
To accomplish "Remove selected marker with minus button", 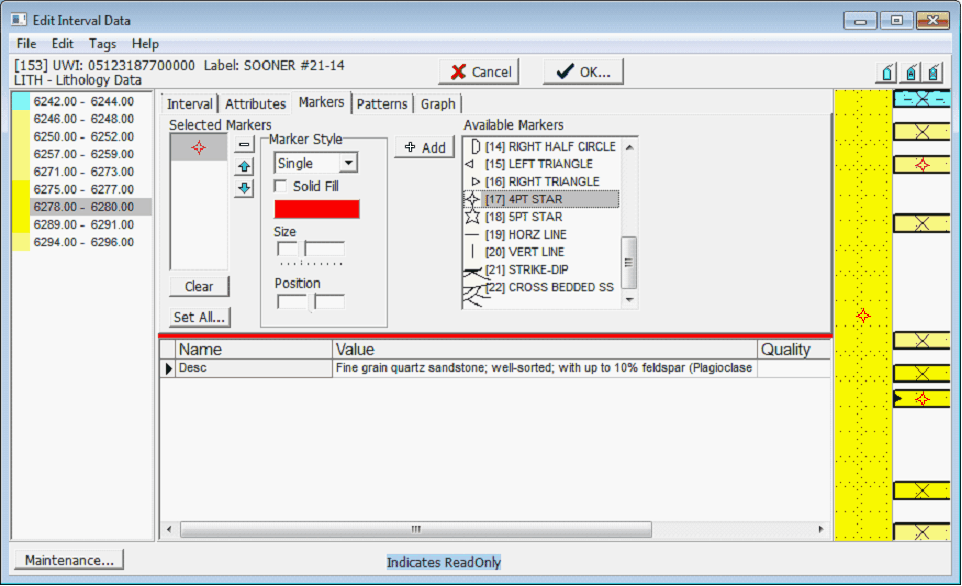I will [244, 144].
